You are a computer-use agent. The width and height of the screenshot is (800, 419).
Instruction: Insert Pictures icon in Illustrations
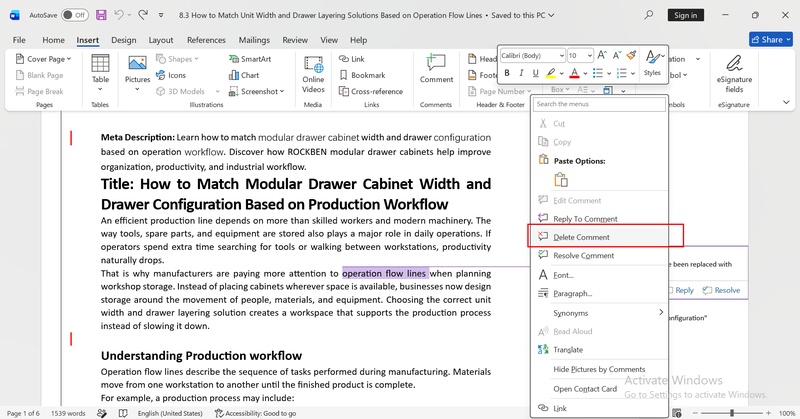[137, 63]
